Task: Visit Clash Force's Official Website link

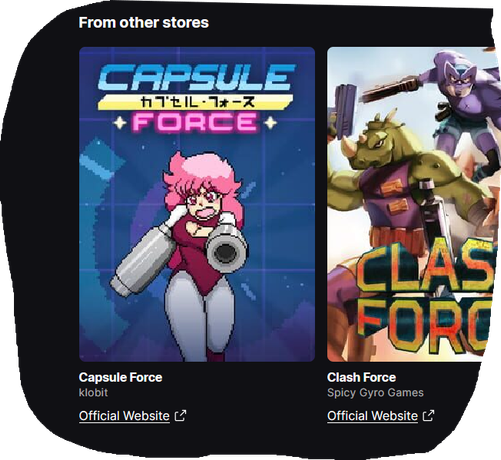Action: pyautogui.click(x=372, y=416)
